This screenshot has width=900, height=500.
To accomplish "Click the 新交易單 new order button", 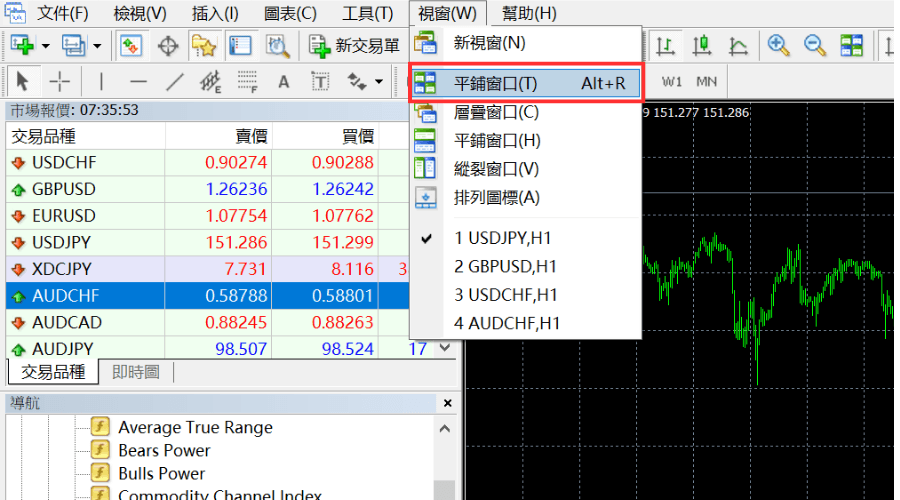I will (x=354, y=45).
